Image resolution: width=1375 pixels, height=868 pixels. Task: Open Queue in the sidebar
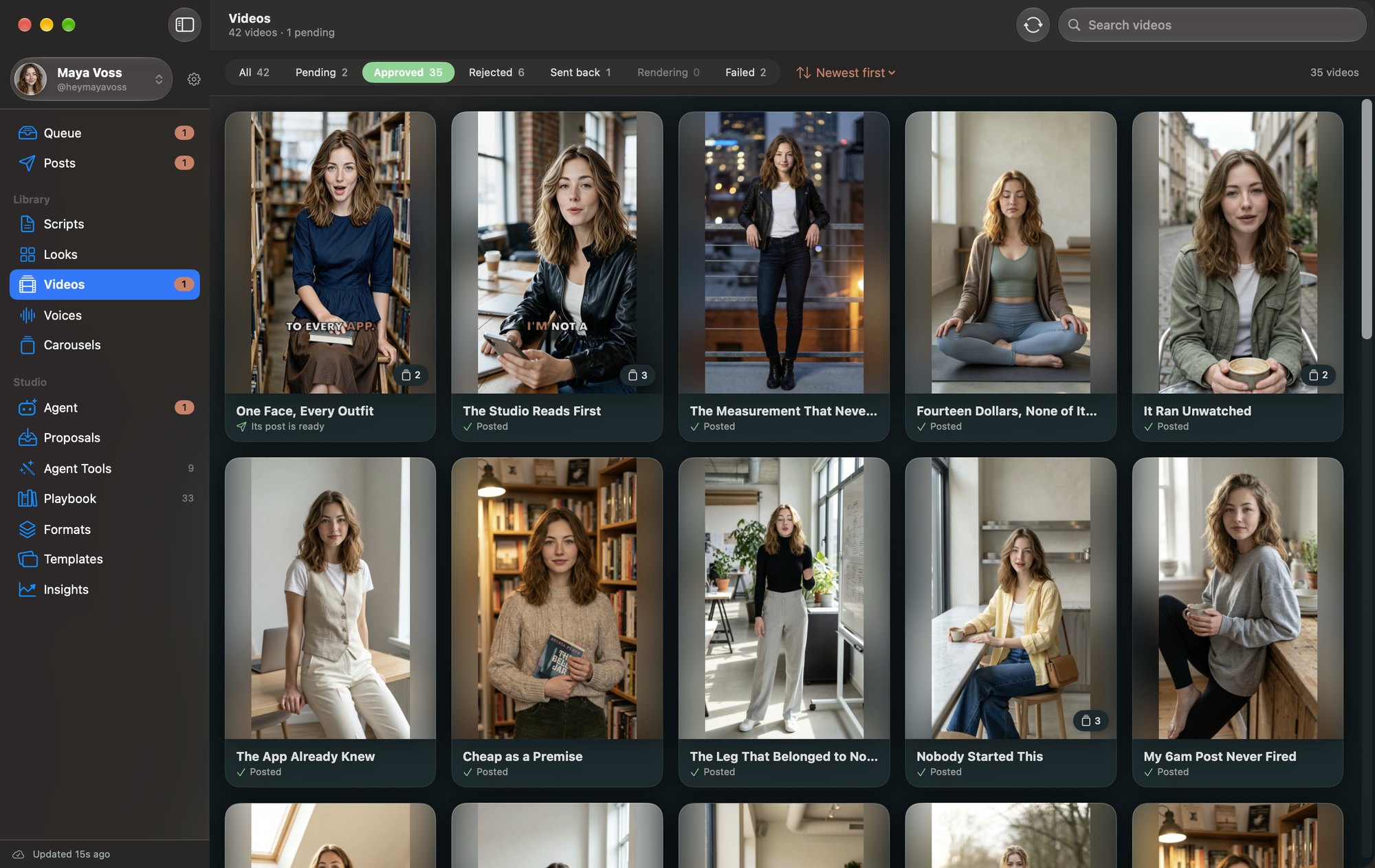coord(104,133)
